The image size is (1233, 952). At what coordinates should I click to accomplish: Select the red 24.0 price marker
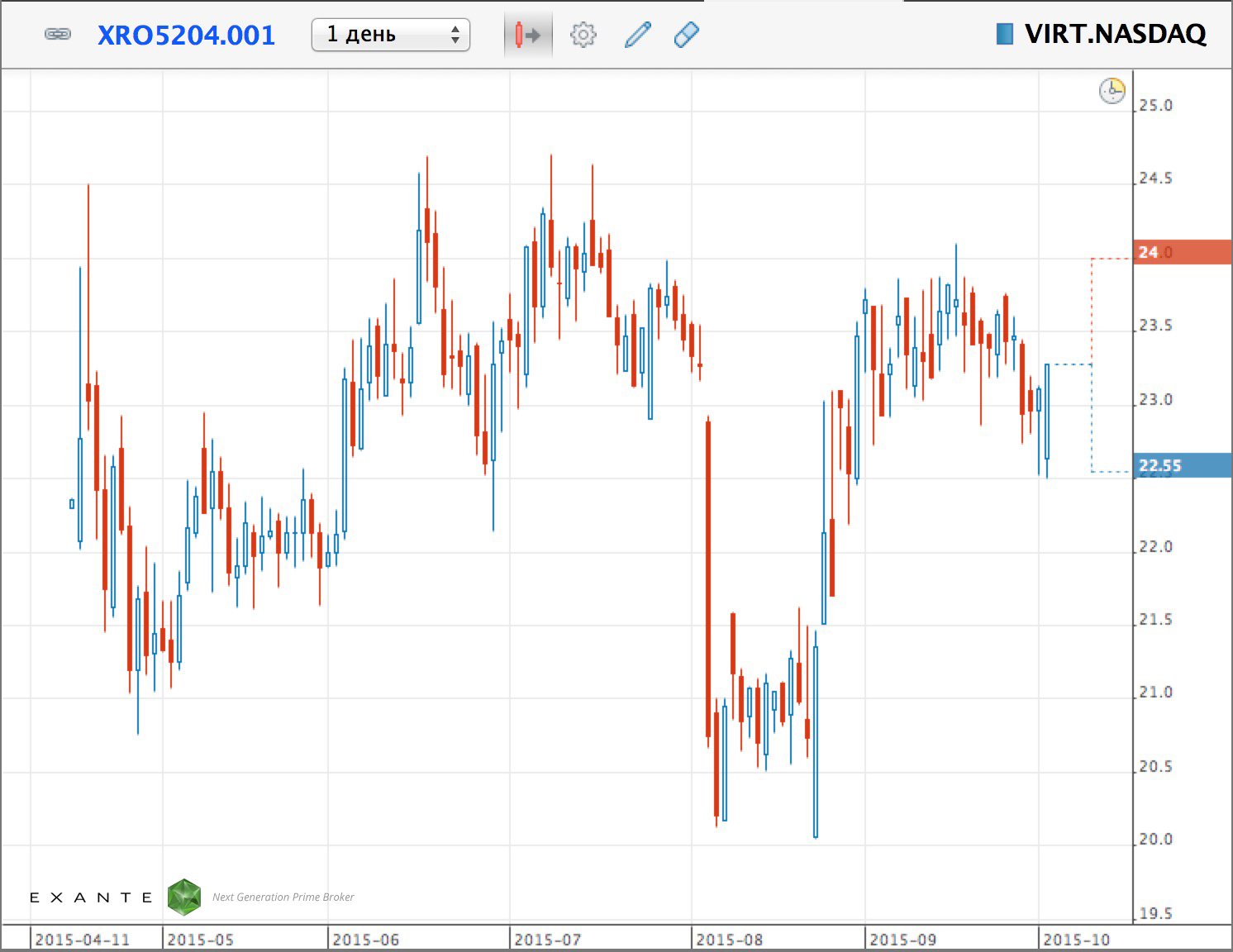(1182, 252)
